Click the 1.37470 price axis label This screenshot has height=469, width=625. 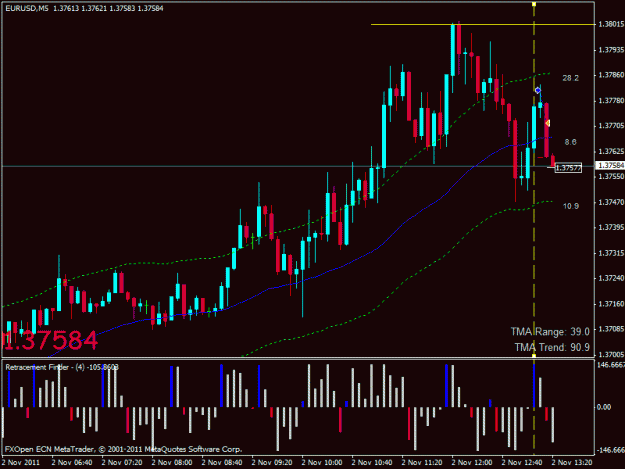[x=611, y=202]
